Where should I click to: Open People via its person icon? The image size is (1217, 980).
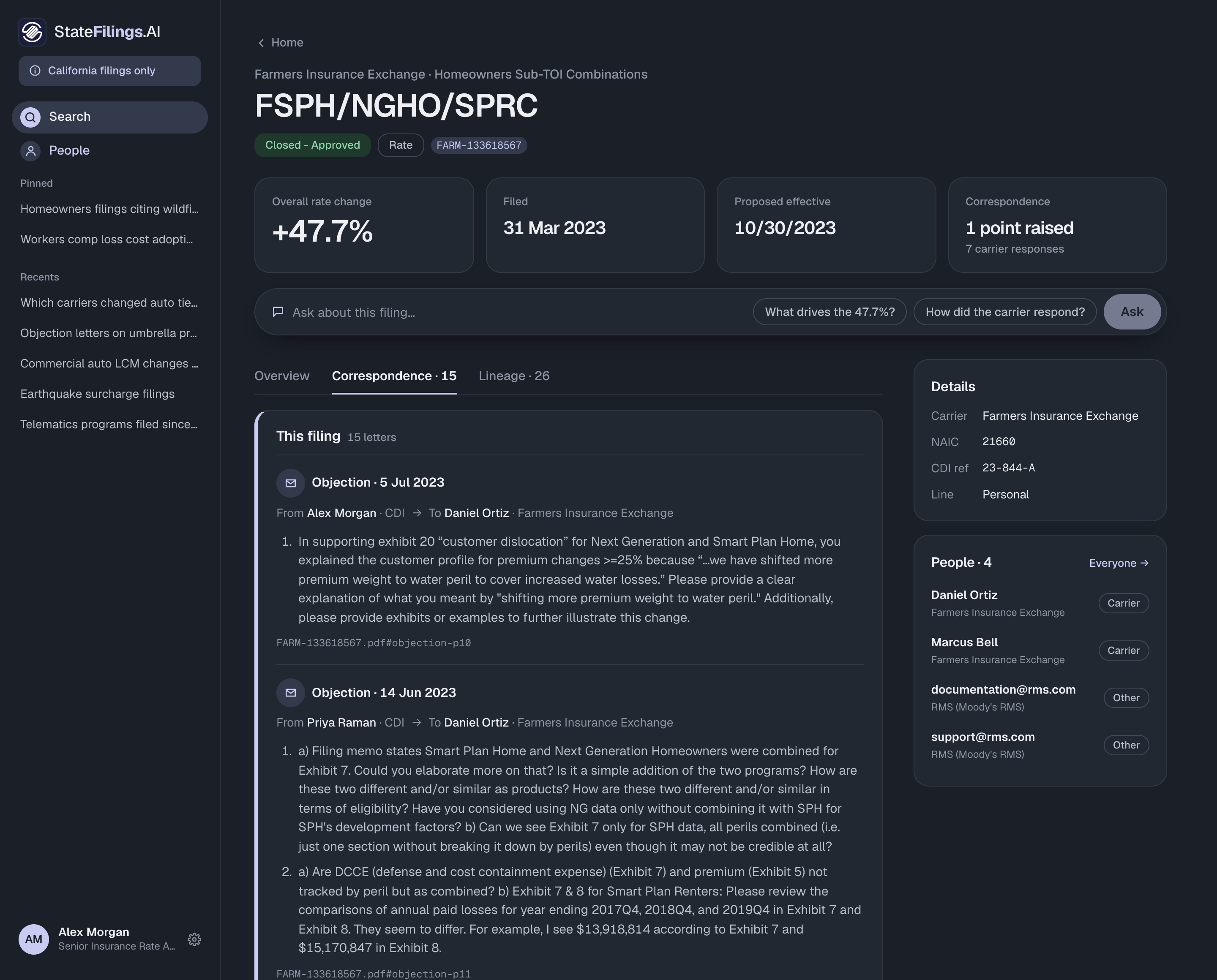pos(30,151)
